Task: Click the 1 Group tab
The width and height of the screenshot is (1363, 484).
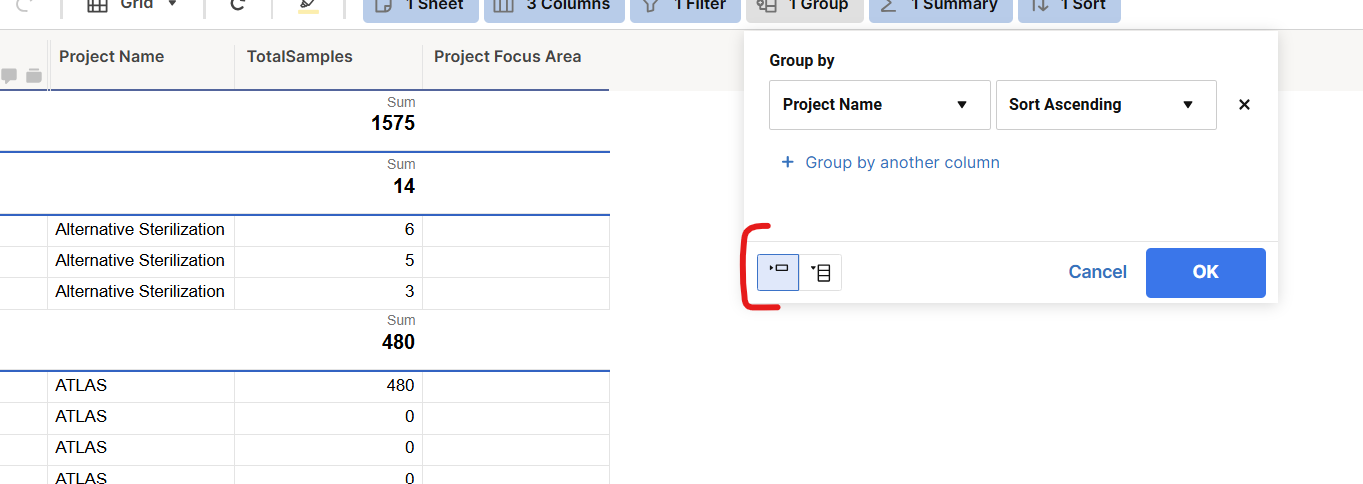Action: pyautogui.click(x=804, y=7)
